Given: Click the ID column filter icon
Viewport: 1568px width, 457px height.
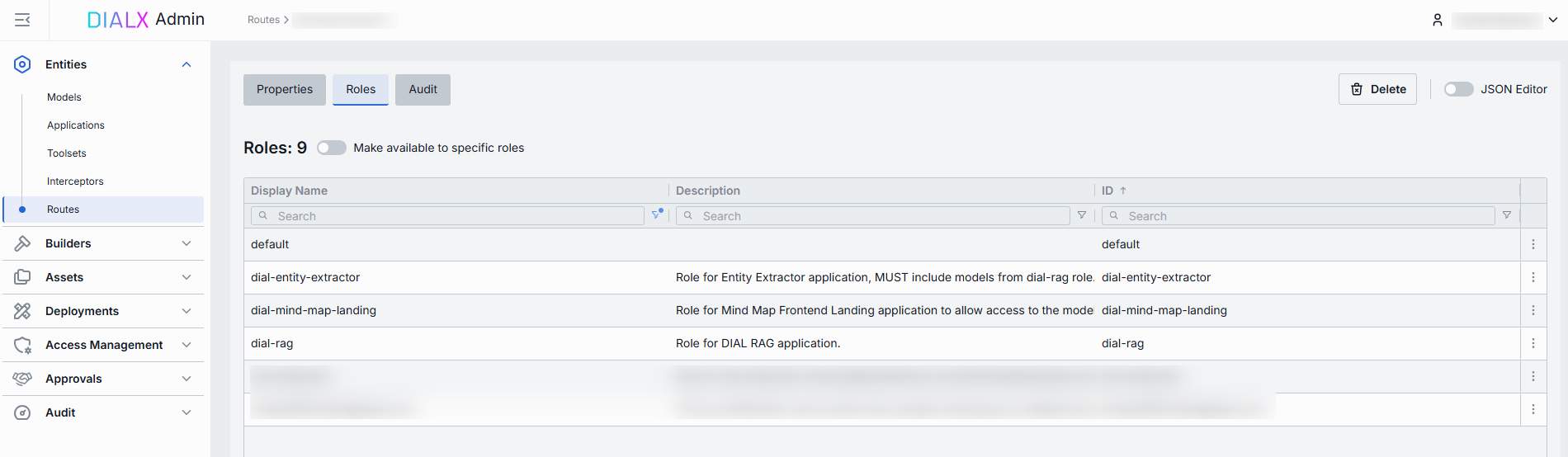Looking at the screenshot, I should point(1506,215).
